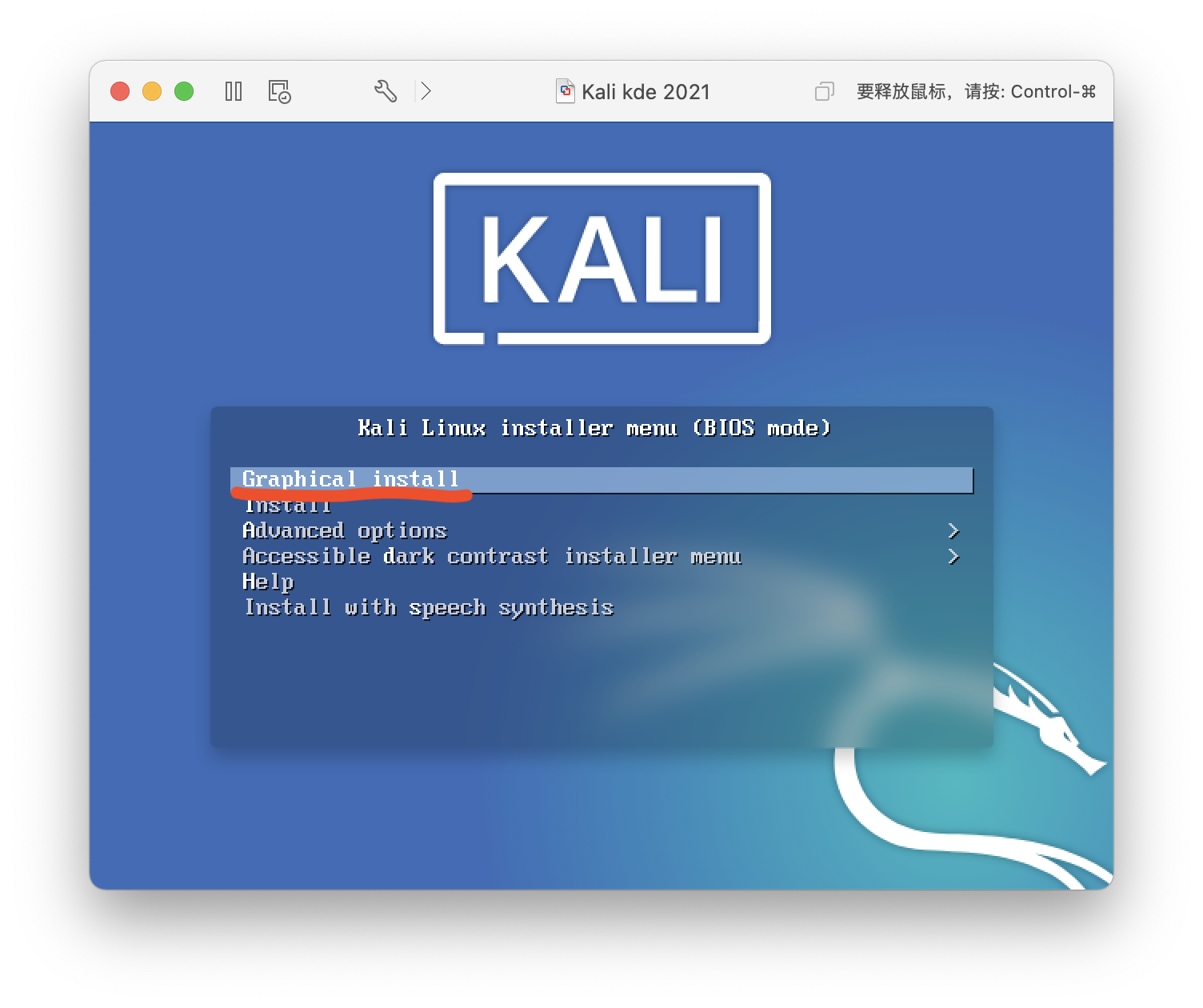This screenshot has width=1203, height=1008.
Task: Maximize the Kali kde 2021 window
Action: click(x=184, y=91)
